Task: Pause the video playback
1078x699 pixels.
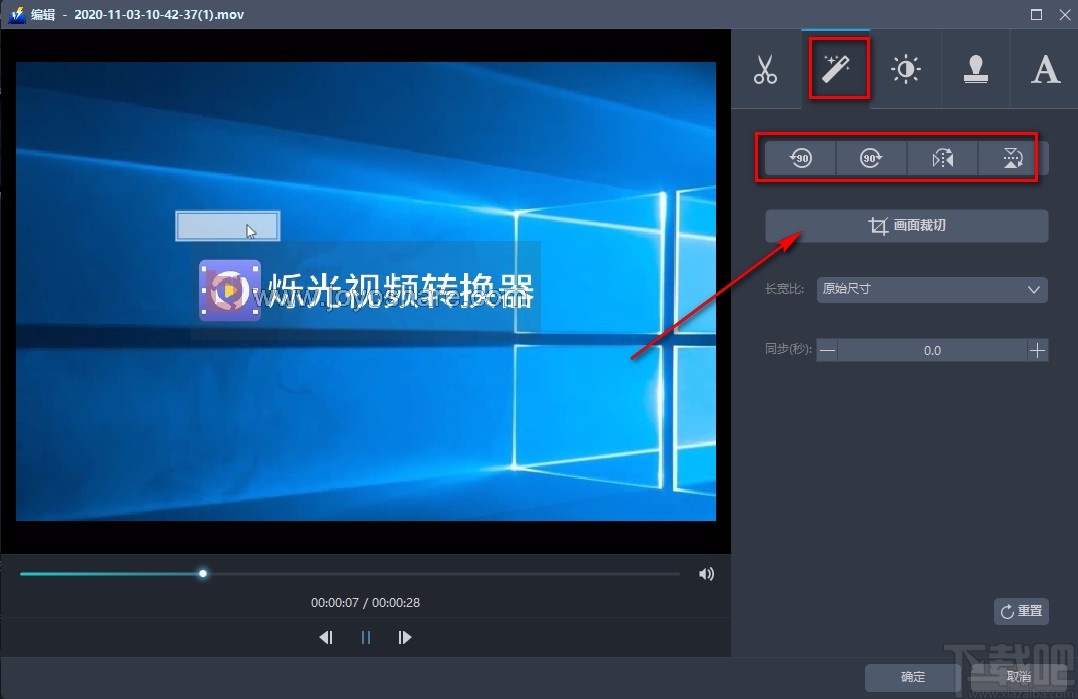Action: click(x=365, y=637)
